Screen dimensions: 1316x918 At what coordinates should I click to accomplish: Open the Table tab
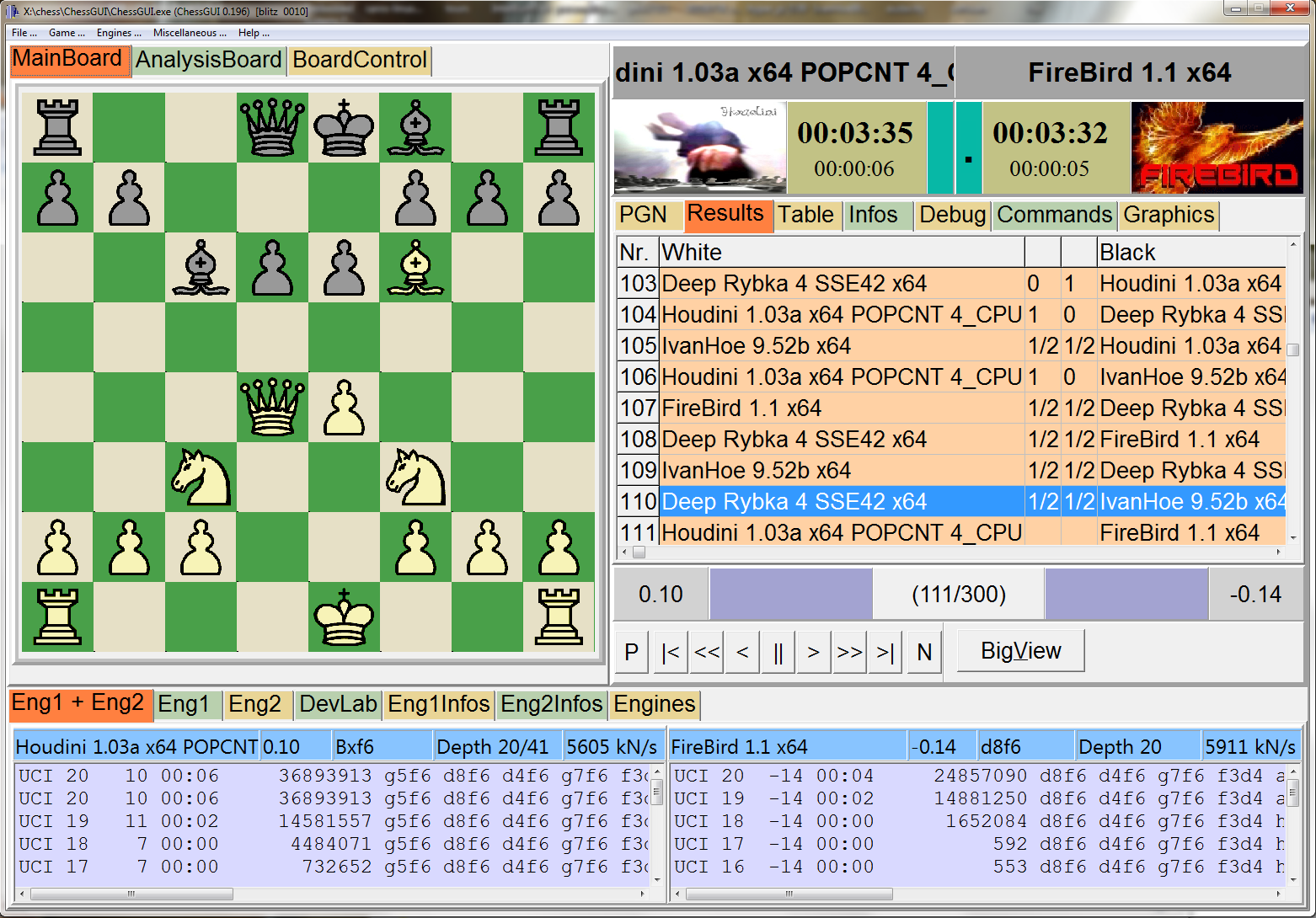pyautogui.click(x=806, y=215)
